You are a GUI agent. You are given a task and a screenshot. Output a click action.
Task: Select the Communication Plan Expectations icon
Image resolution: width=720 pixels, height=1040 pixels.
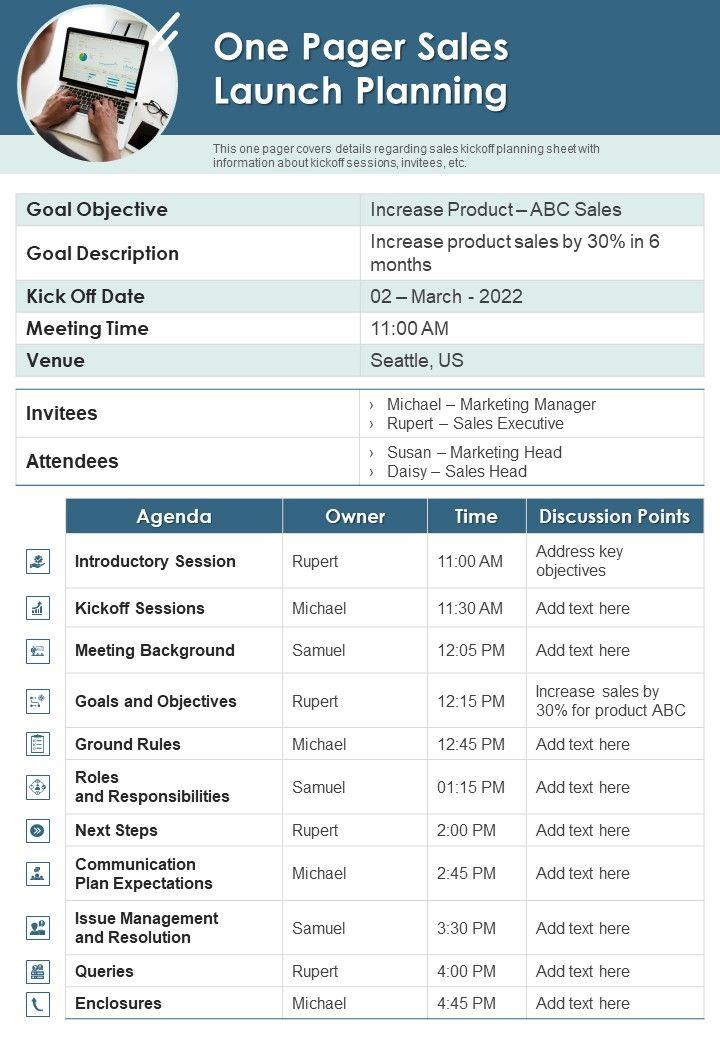pos(38,873)
